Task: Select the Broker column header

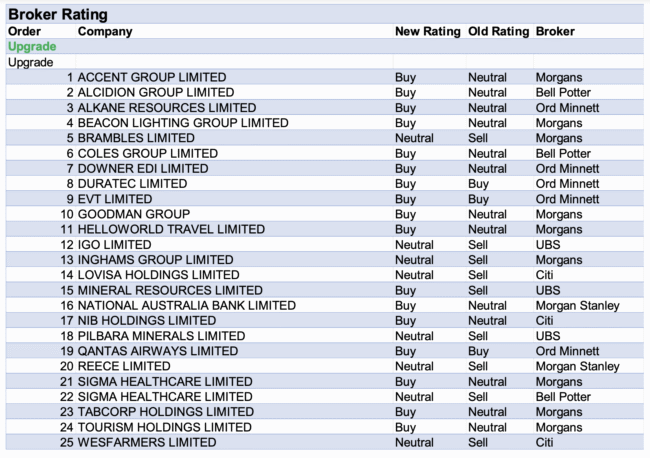Action: click(555, 32)
